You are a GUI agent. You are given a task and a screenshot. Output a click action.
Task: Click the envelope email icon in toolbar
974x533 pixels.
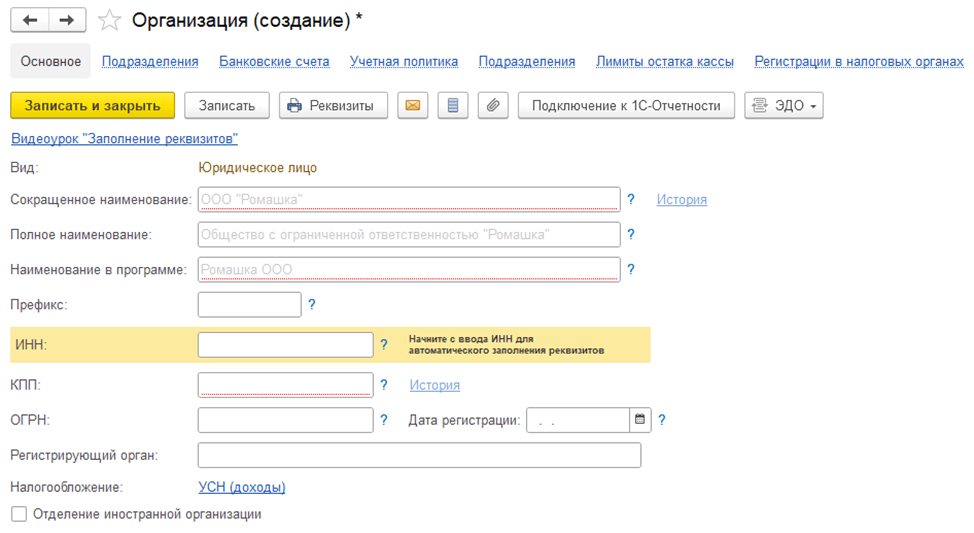tap(412, 105)
